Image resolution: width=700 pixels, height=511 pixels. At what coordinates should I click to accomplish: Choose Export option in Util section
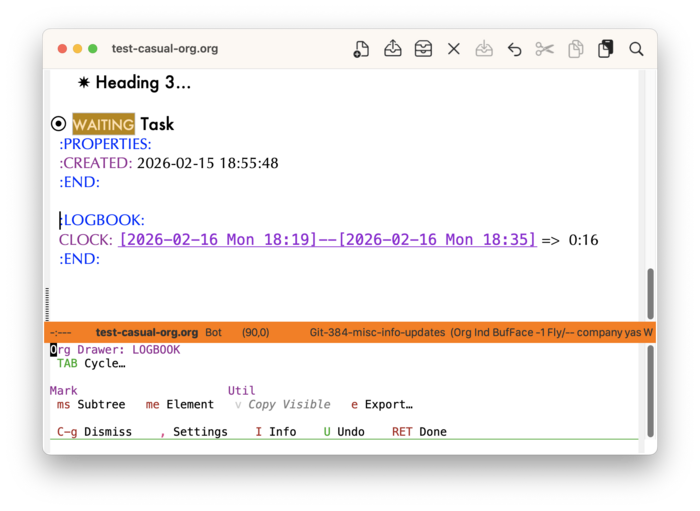[x=381, y=405]
